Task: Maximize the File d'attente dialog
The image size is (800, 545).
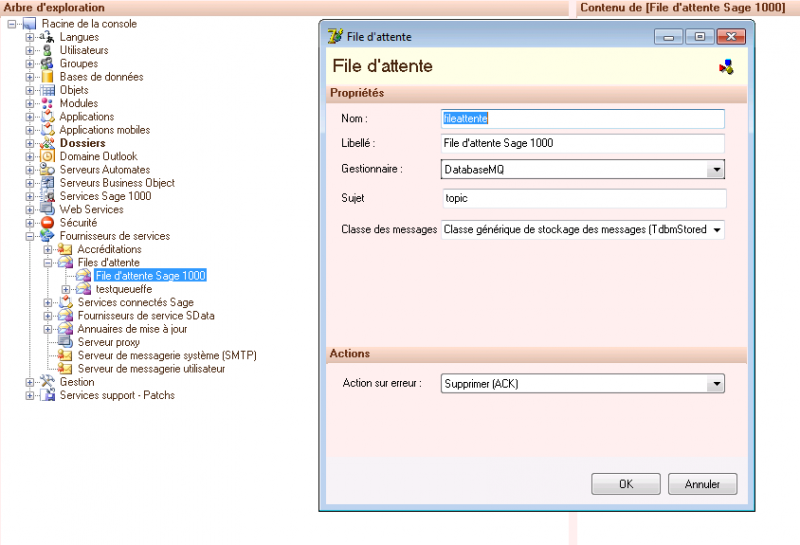Action: (699, 37)
